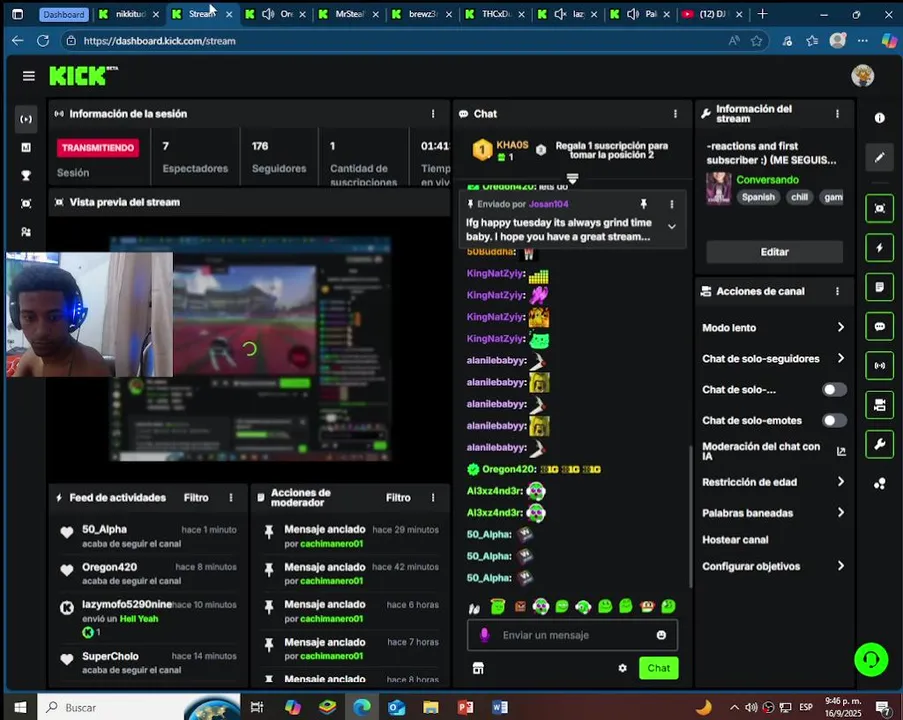Toggle the stream preview widget icon in right sidebar
This screenshot has width=903, height=720.
879,208
